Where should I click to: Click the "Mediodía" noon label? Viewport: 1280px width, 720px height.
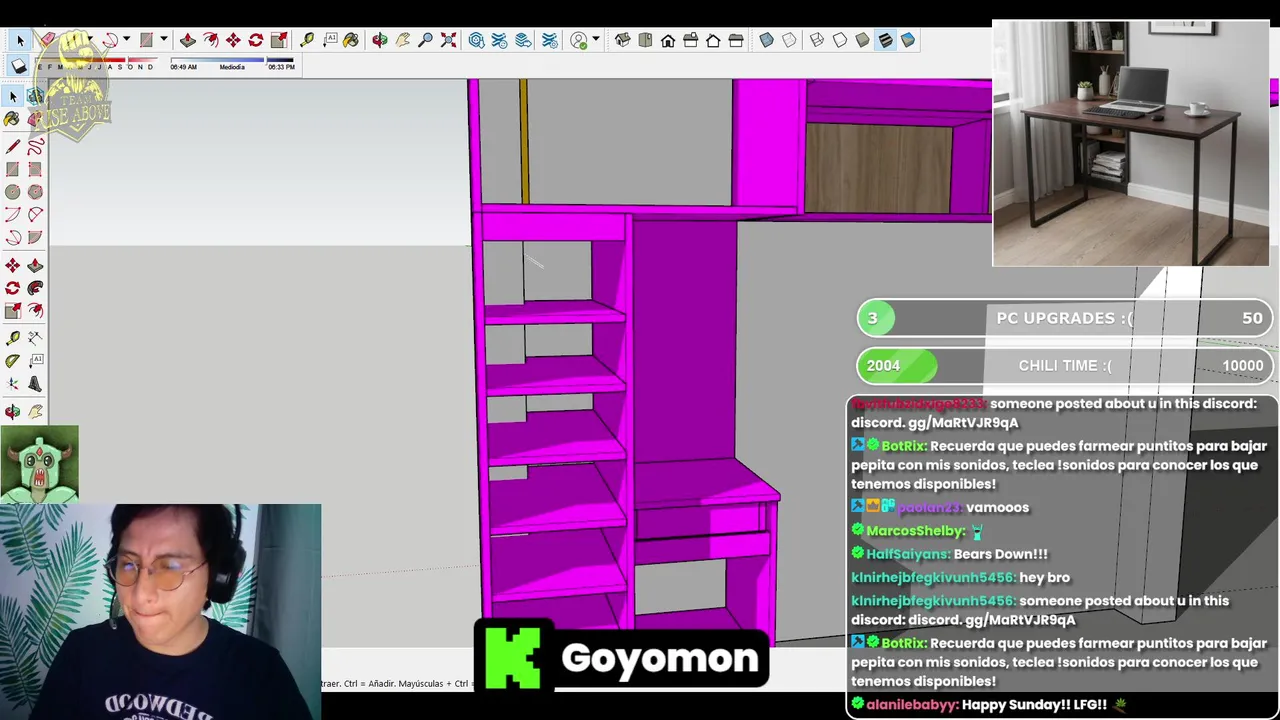click(x=232, y=67)
